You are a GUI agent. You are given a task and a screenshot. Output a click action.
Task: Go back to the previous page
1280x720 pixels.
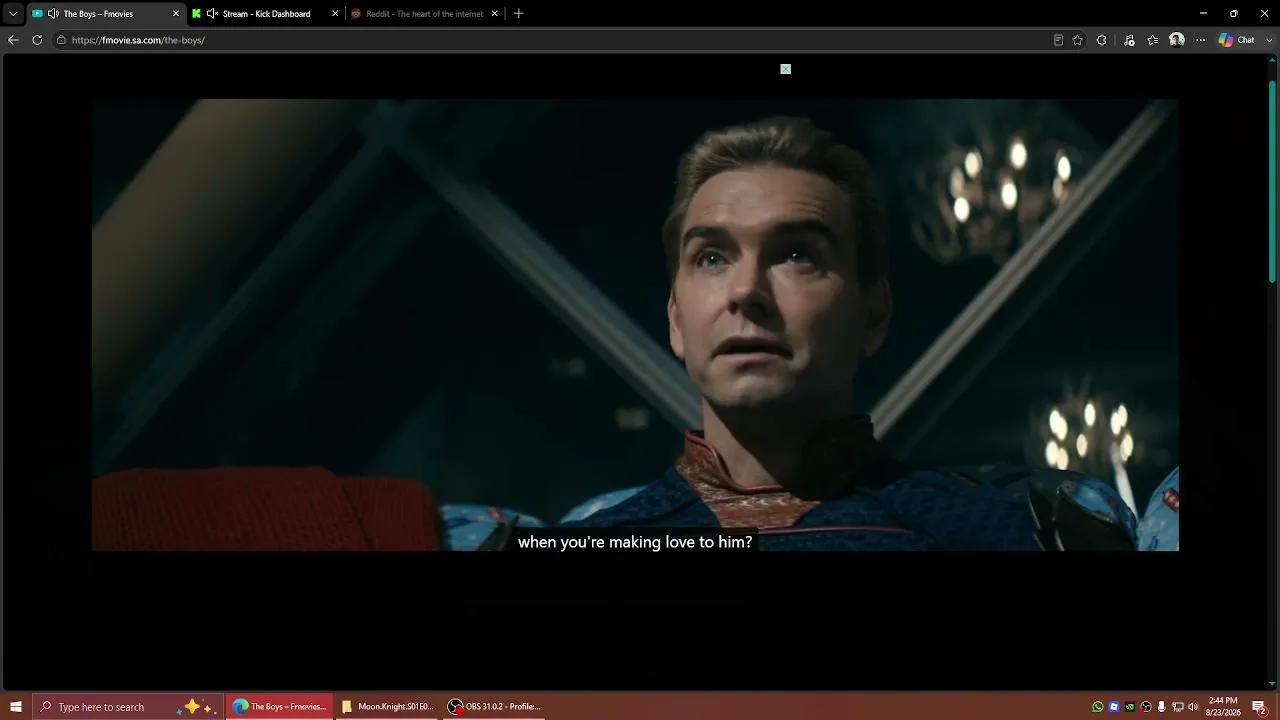point(13,40)
